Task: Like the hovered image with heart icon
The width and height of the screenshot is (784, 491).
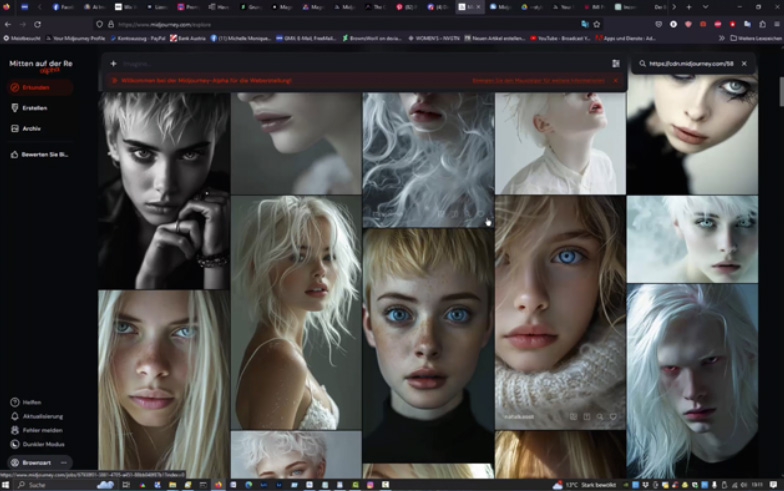Action: pyautogui.click(x=613, y=417)
